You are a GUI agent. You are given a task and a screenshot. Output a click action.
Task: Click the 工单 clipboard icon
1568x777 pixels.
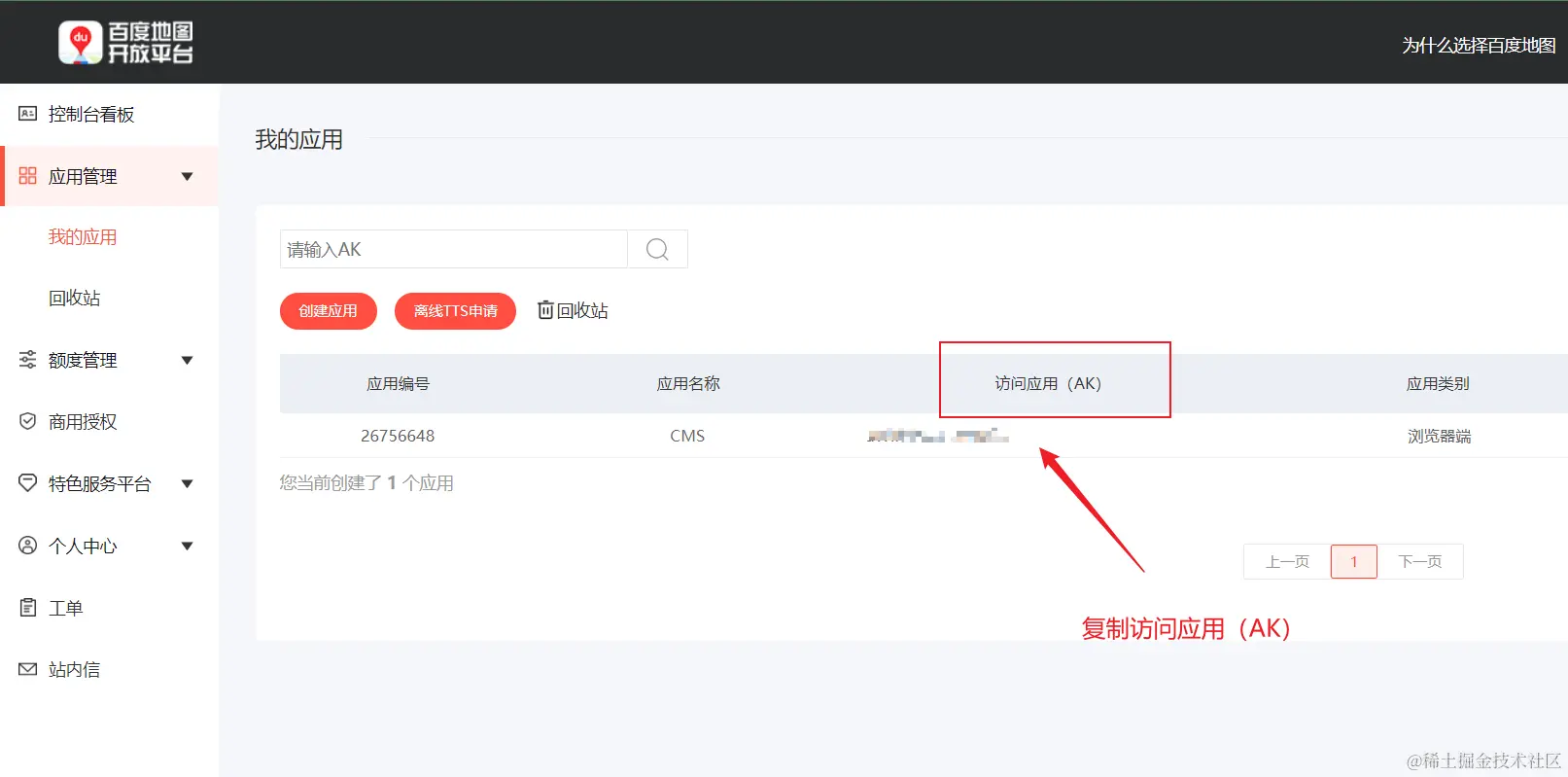[28, 608]
